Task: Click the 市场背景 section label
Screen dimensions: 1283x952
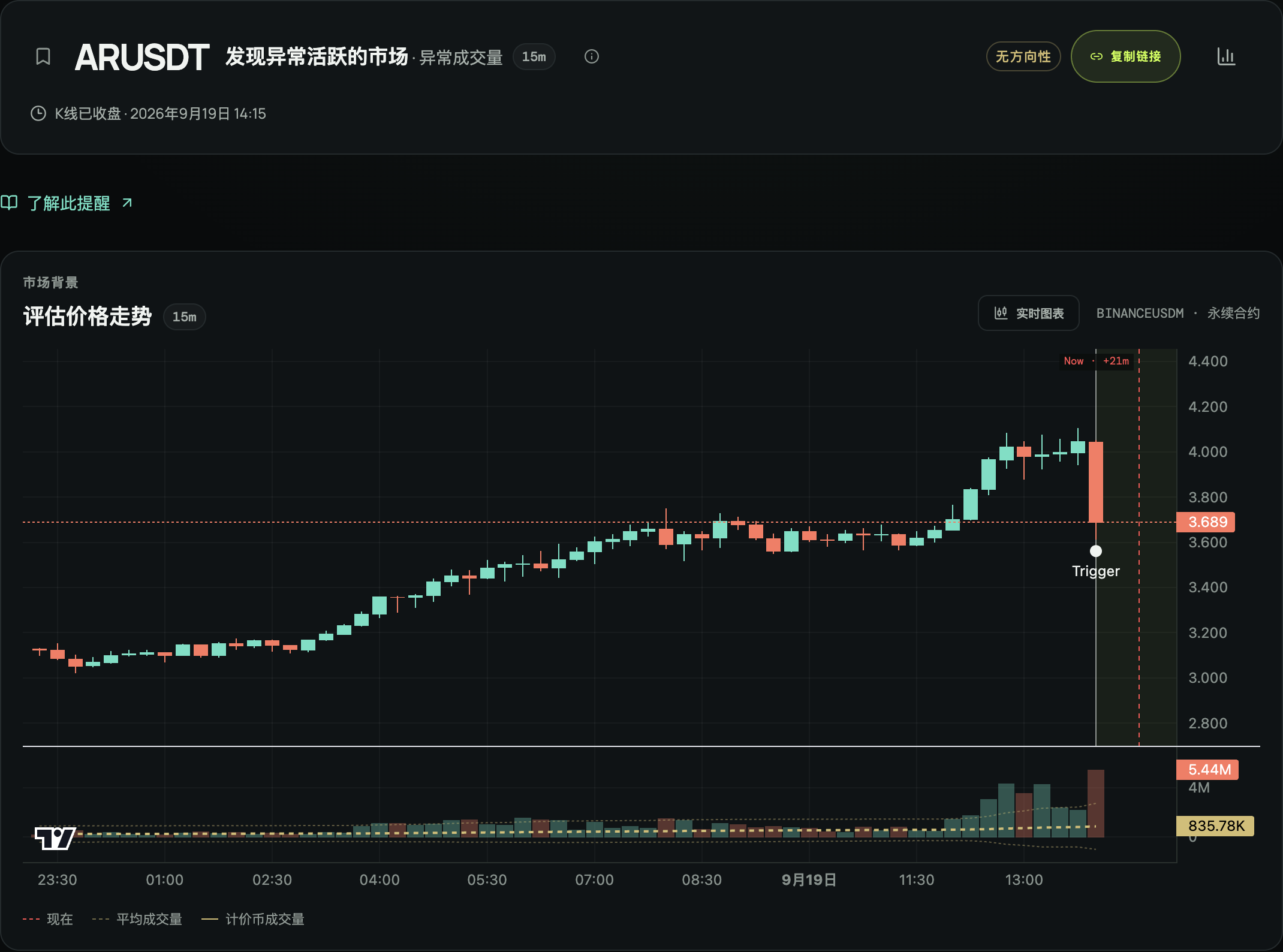Action: pos(50,282)
